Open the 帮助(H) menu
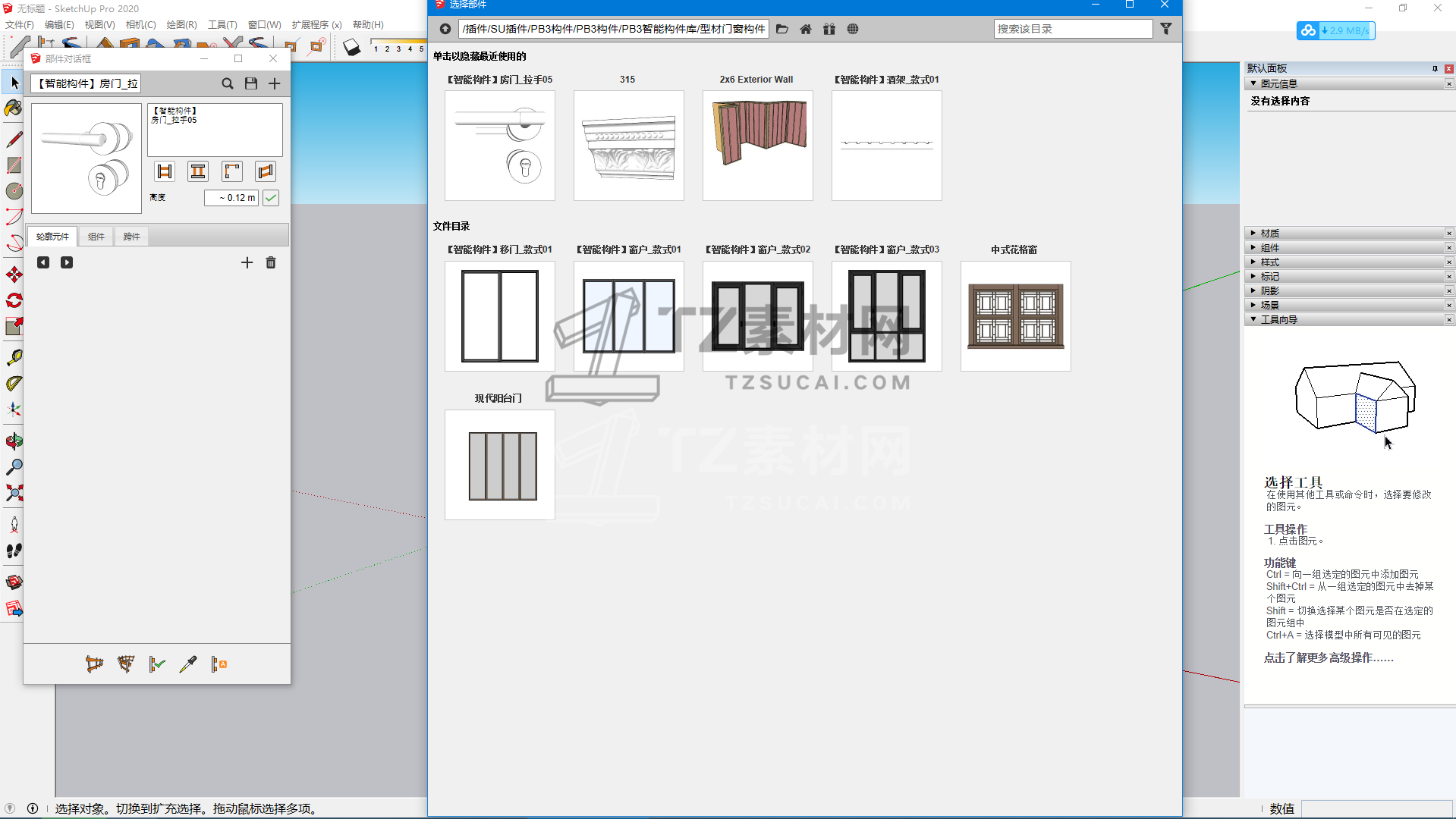 368,25
